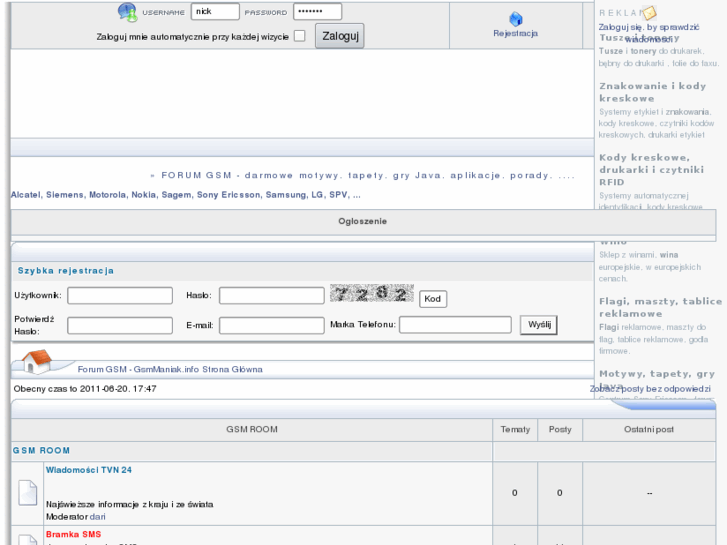Open the Motywy, tapety, gry ad link
Screen dimensions: 727x545
click(x=657, y=374)
